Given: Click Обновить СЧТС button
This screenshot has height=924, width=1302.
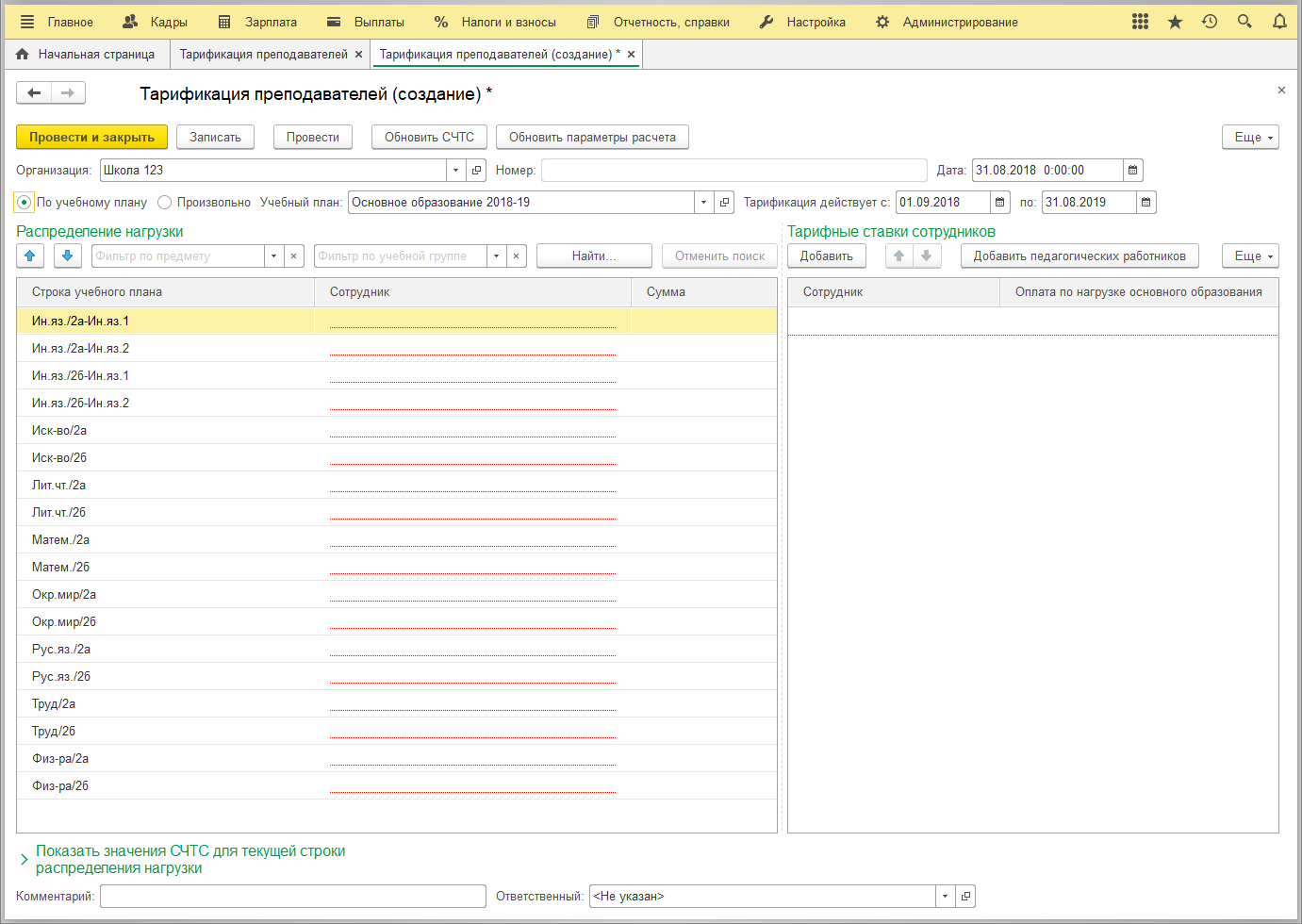Looking at the screenshot, I should pos(429,137).
